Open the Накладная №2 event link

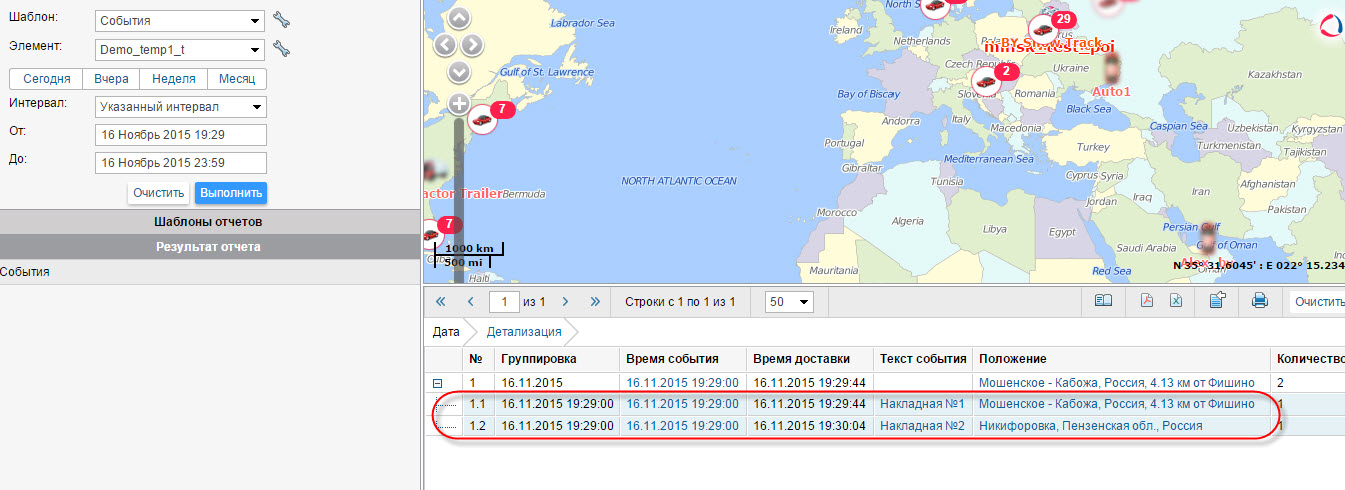[921, 425]
